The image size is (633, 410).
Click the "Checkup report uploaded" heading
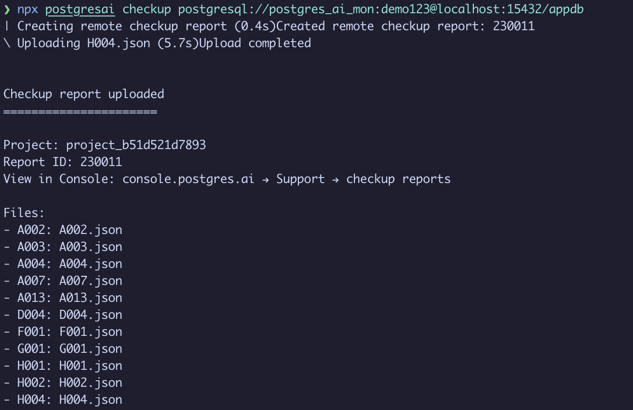point(84,94)
